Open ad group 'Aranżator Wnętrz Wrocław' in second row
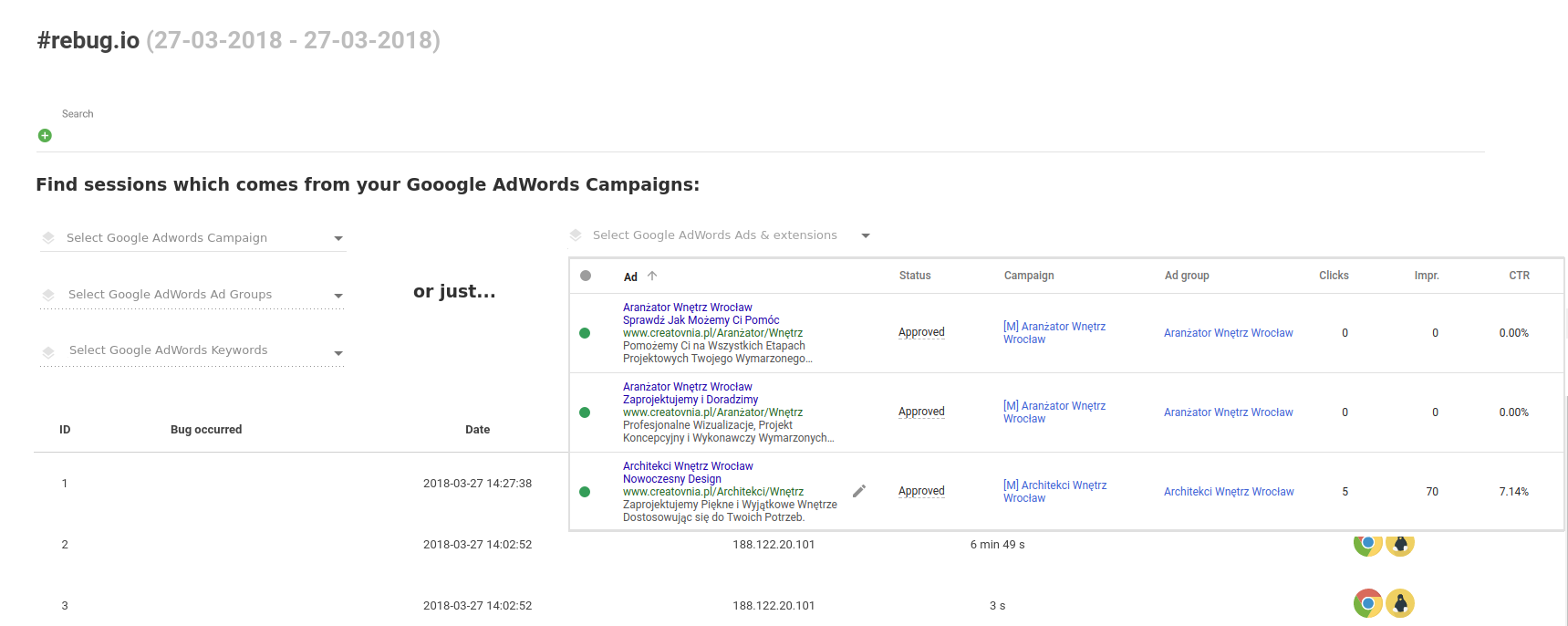This screenshot has width=1568, height=626. [x=1228, y=412]
